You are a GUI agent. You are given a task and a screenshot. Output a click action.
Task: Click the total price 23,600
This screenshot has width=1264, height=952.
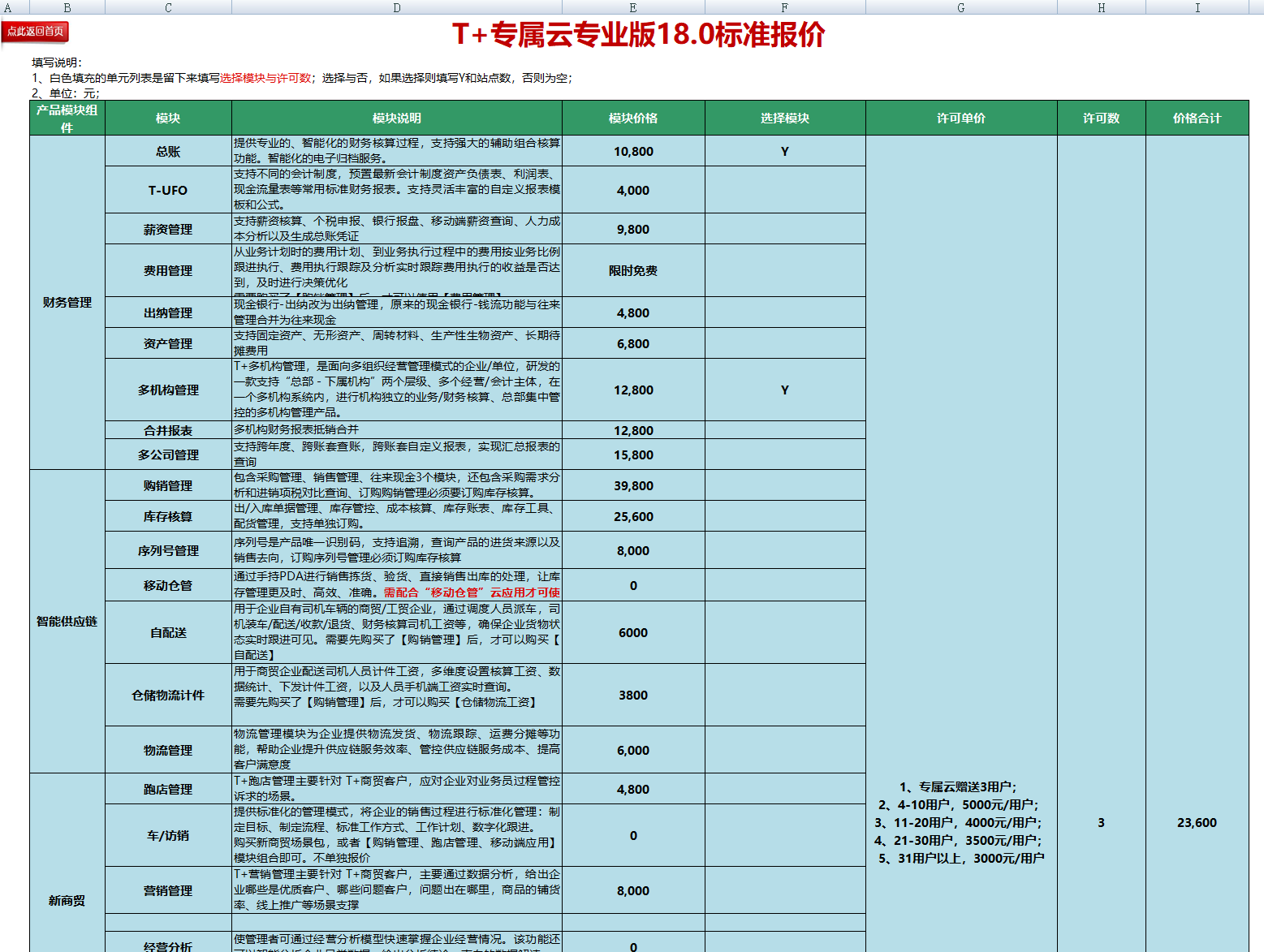click(x=1197, y=822)
